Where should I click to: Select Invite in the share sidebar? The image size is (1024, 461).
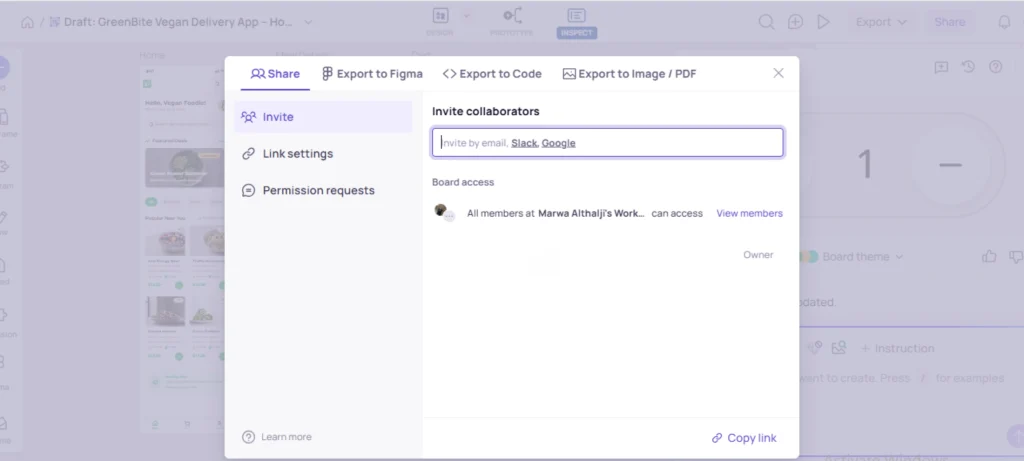[323, 117]
